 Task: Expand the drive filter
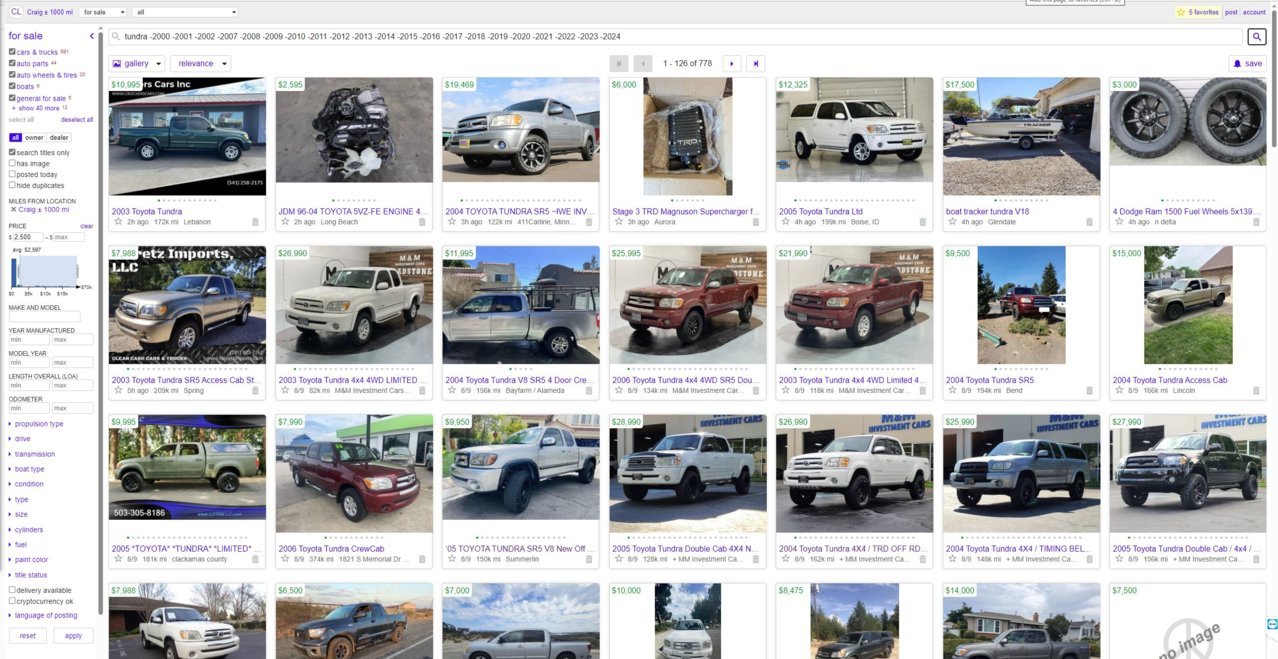click(21, 439)
